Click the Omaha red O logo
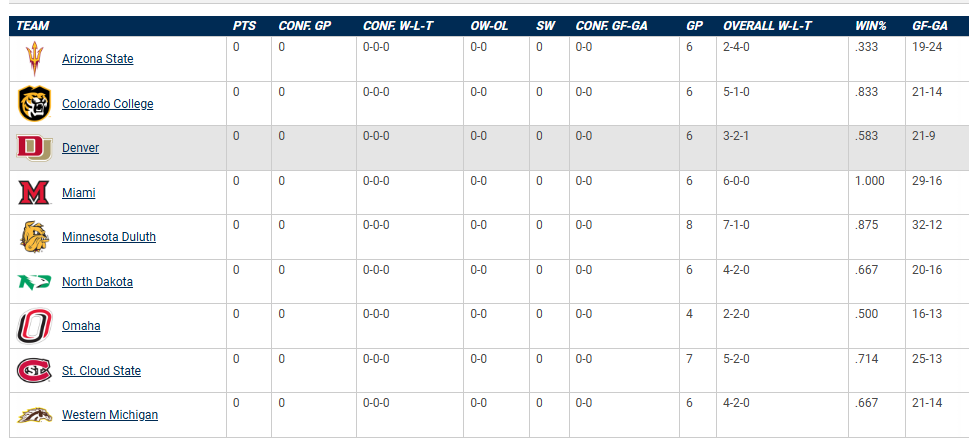The height and width of the screenshot is (447, 980). (x=35, y=326)
